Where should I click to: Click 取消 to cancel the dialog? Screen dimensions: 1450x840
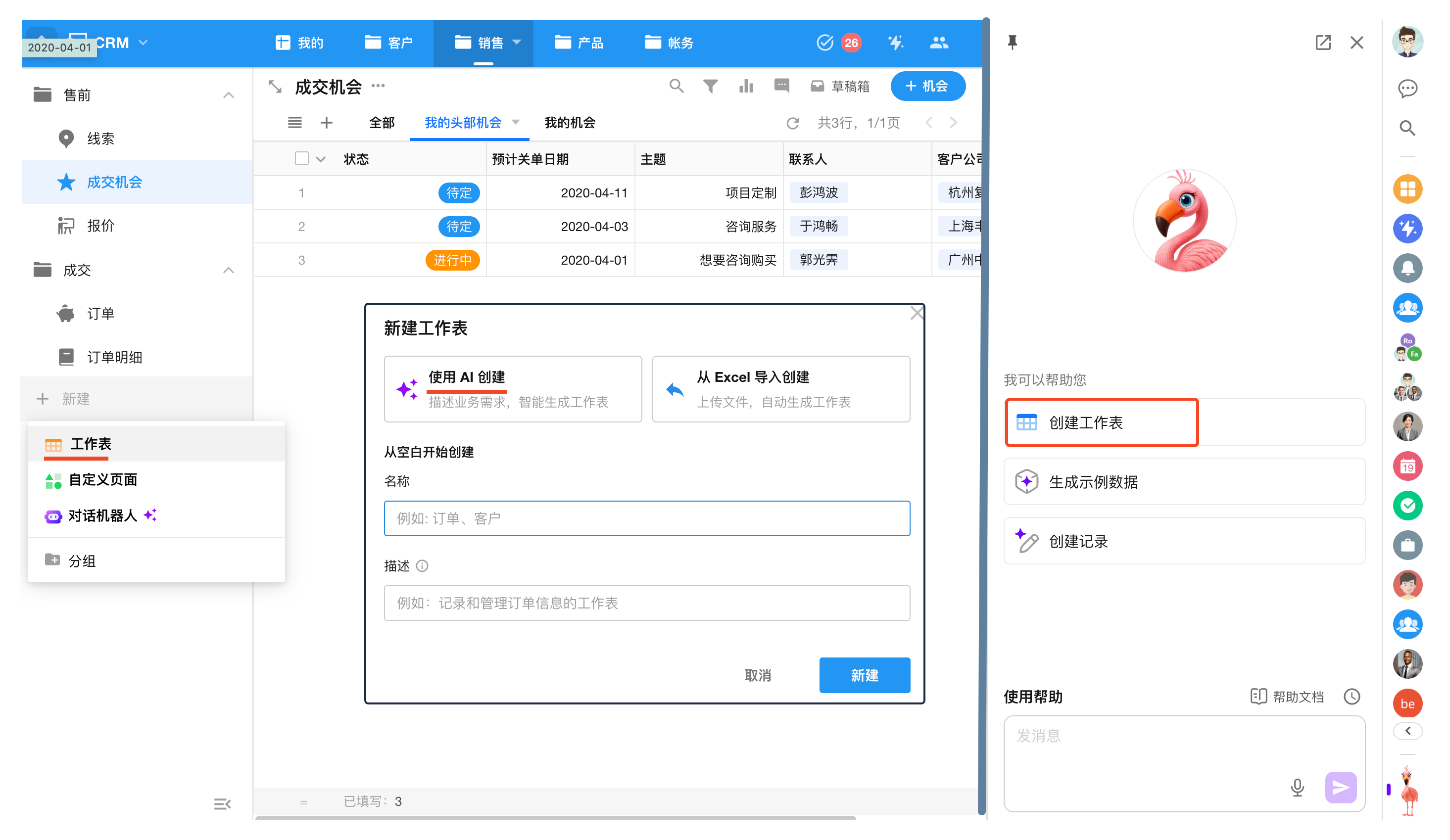757,675
